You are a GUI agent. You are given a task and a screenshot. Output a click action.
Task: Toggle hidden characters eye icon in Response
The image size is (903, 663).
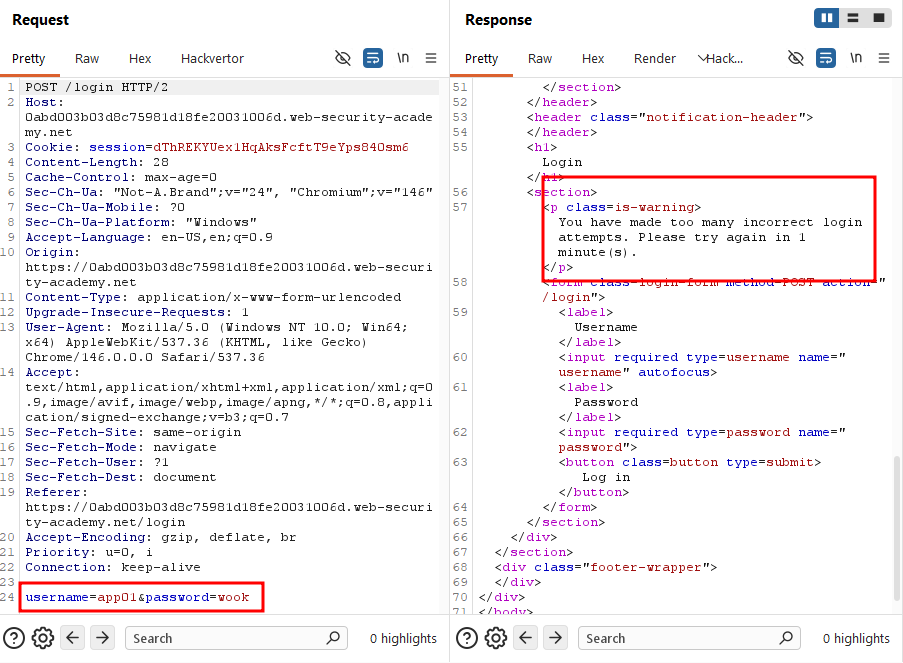796,58
